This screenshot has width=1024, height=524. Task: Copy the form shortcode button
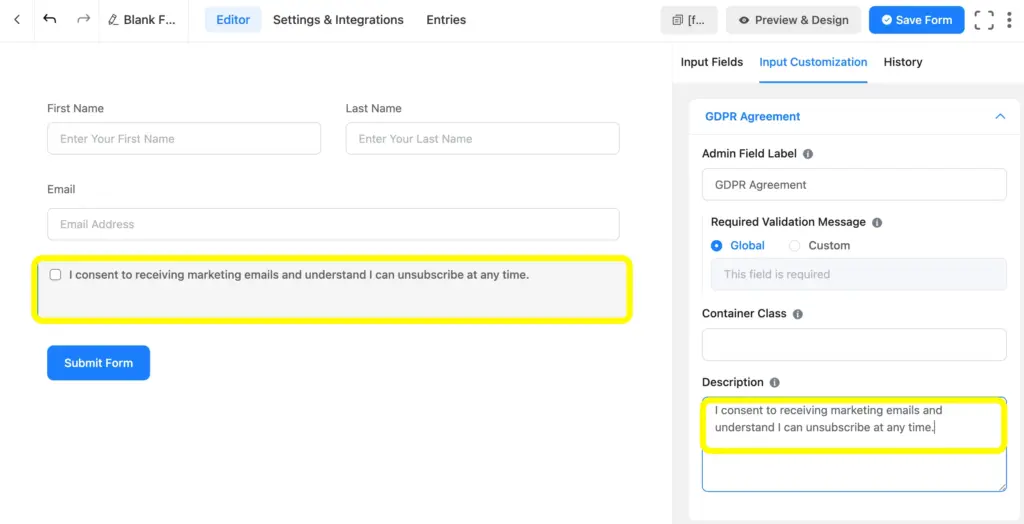[689, 20]
